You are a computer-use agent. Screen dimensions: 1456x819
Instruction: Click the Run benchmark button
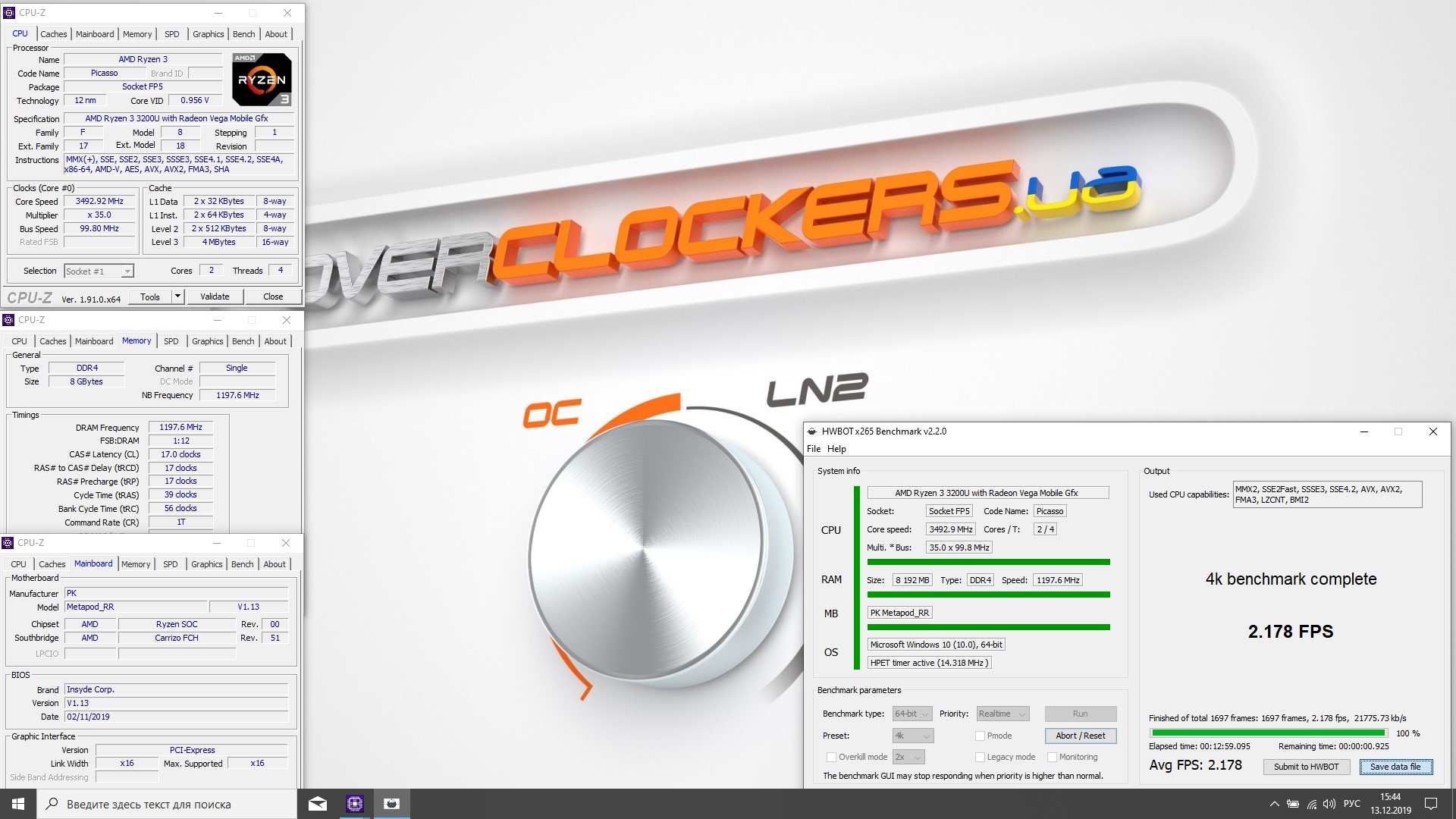[1081, 714]
